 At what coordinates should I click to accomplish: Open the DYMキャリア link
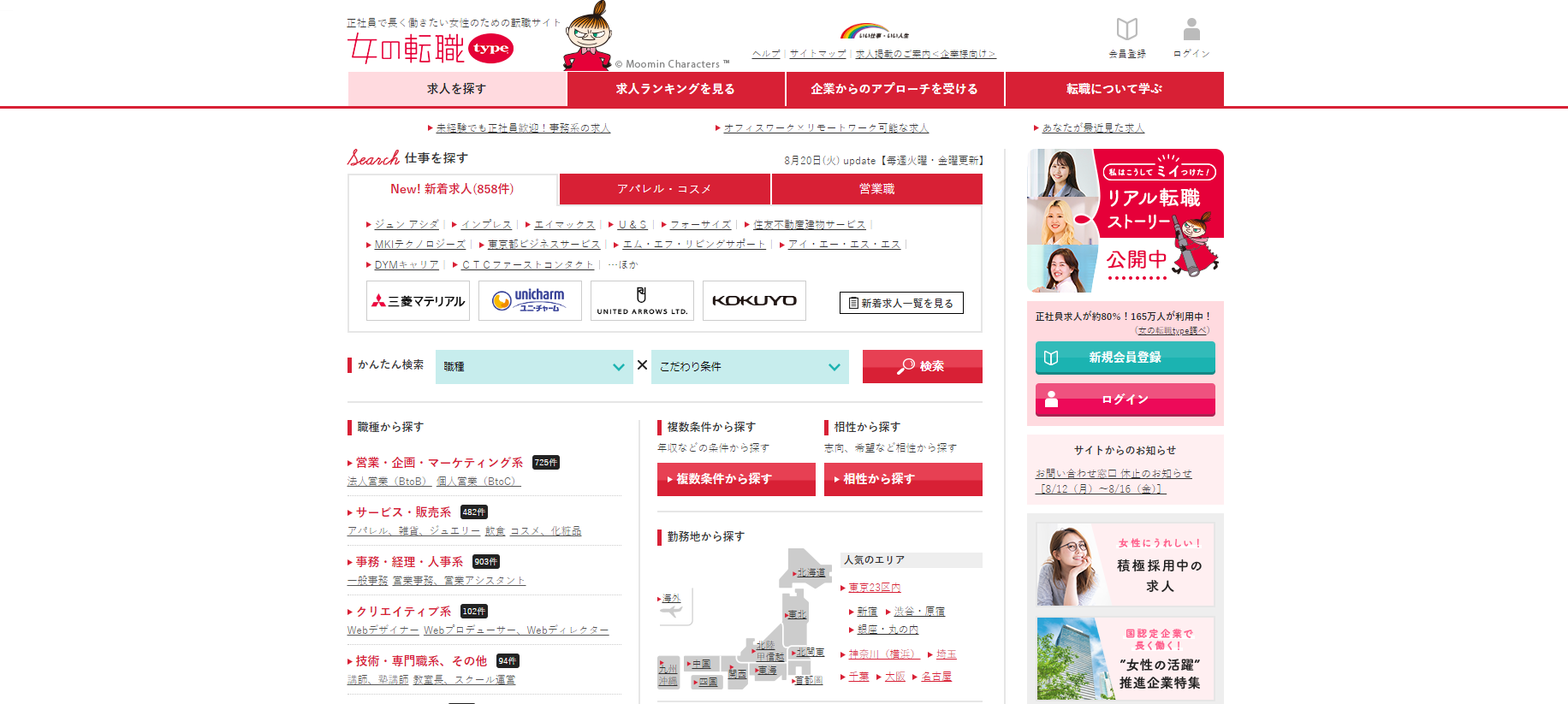coord(407,265)
